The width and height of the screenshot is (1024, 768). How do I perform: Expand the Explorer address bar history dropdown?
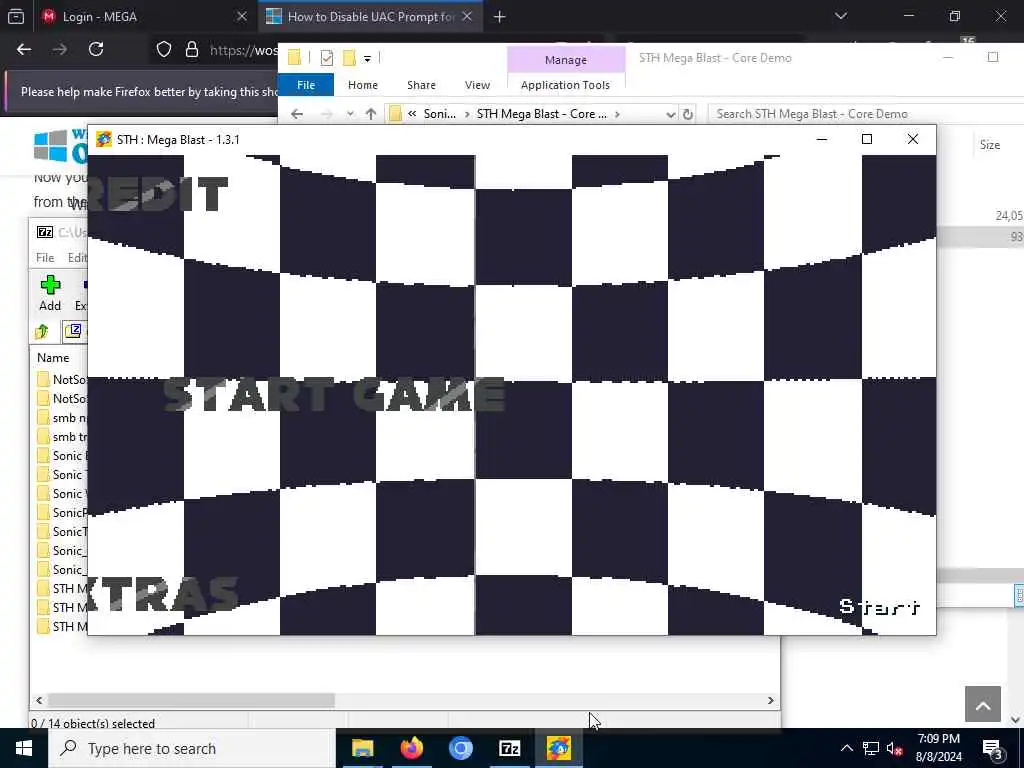click(x=670, y=114)
